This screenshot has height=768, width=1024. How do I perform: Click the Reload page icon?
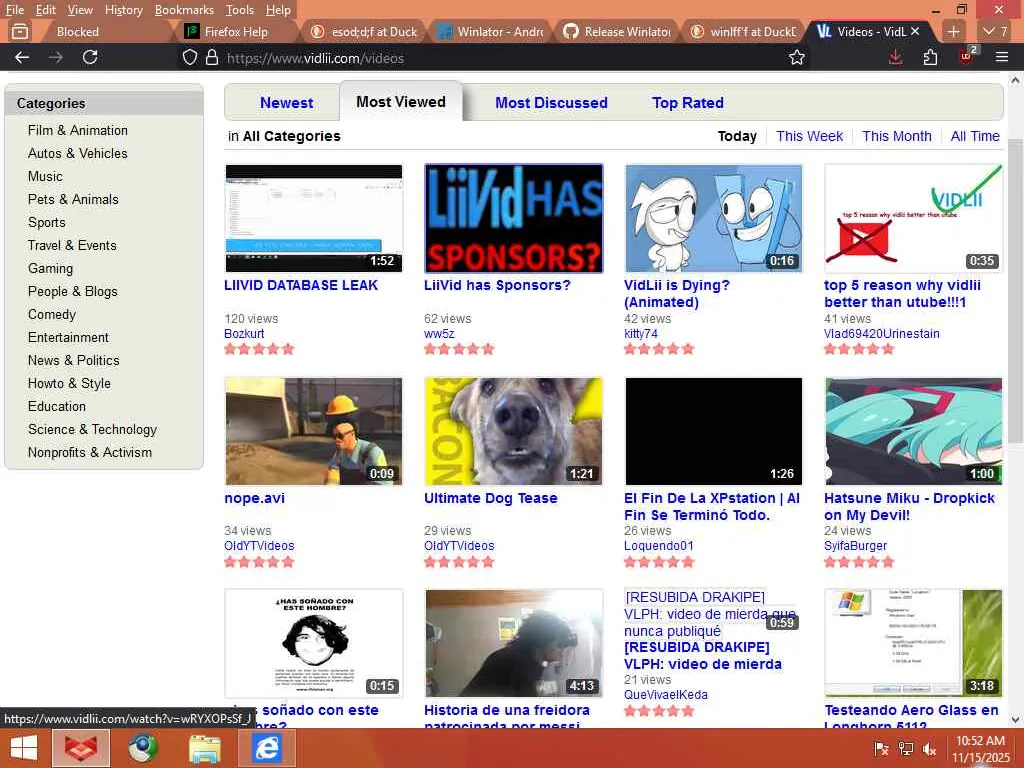coord(90,57)
